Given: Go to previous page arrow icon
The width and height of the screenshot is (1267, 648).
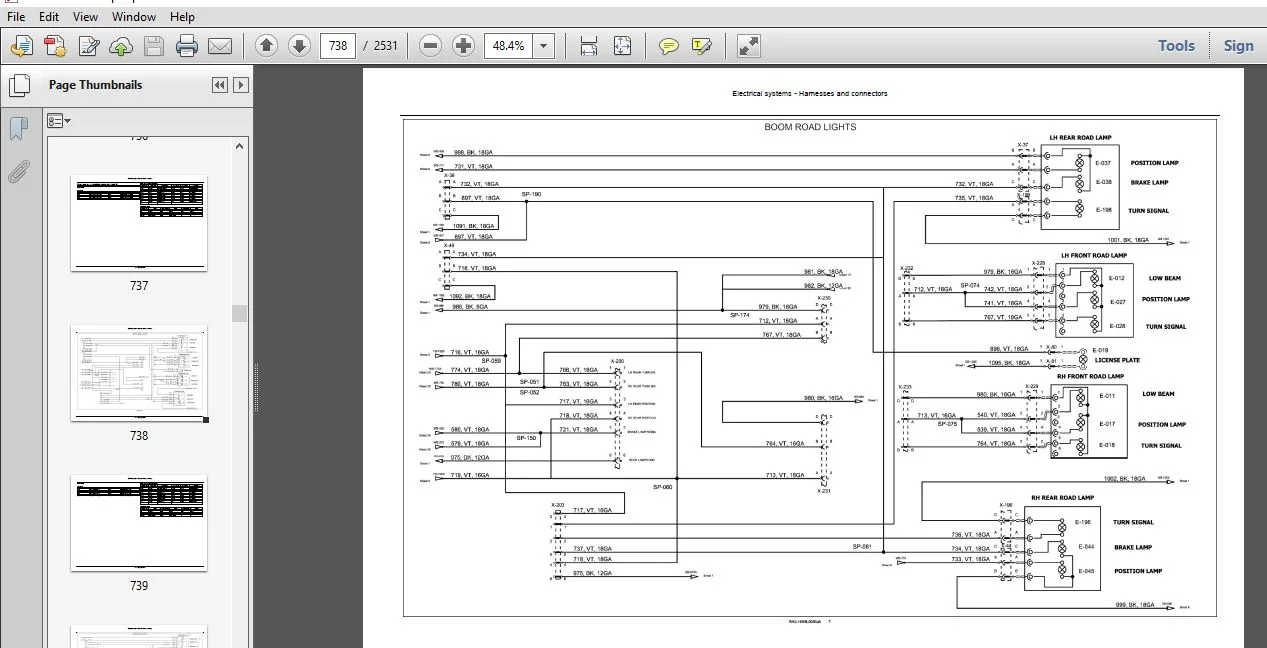Looking at the screenshot, I should pyautogui.click(x=266, y=46).
